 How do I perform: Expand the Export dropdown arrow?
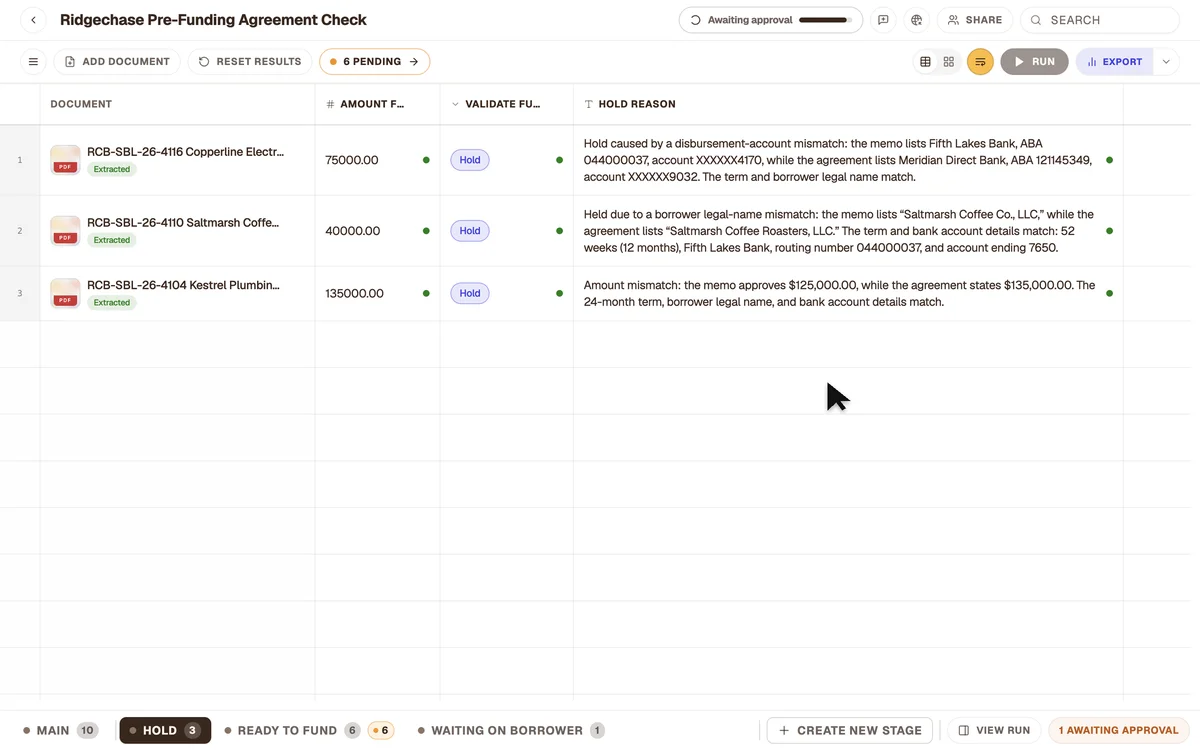coord(1166,62)
